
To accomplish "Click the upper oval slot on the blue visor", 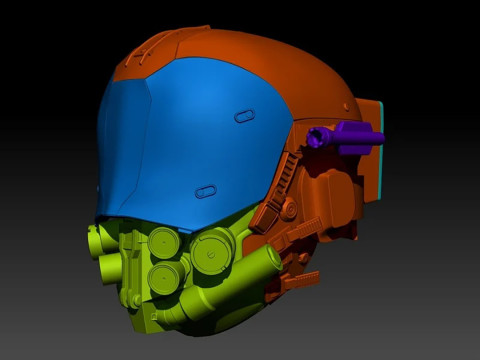I will [x=245, y=116].
